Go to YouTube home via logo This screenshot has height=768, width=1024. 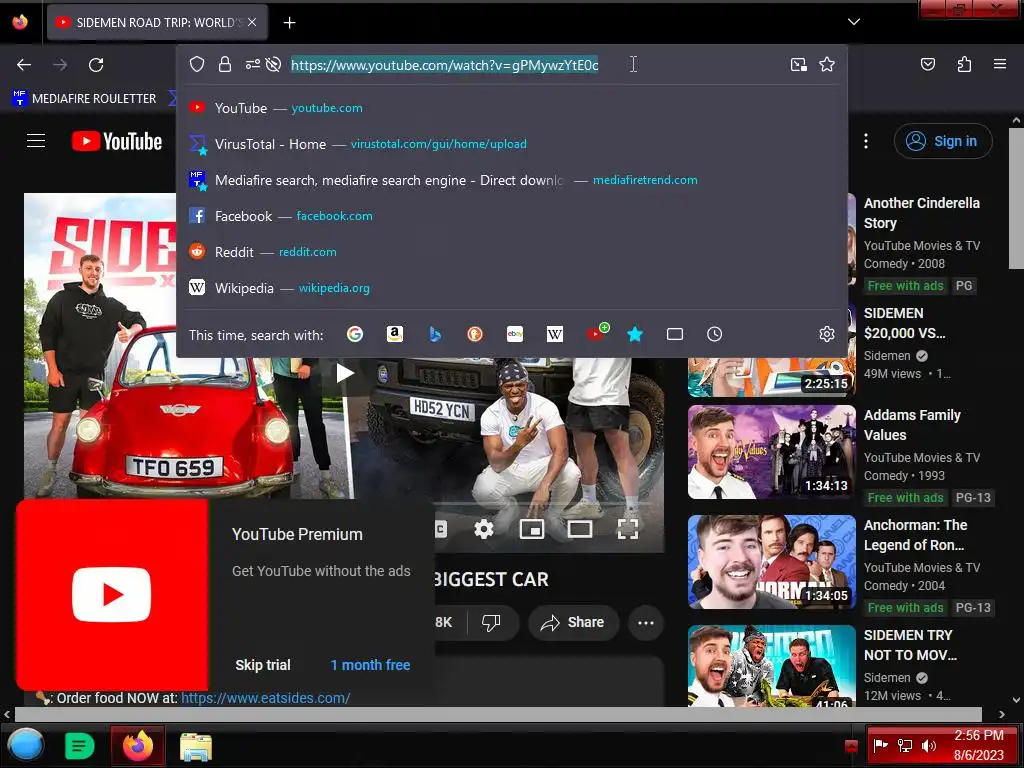click(x=117, y=141)
